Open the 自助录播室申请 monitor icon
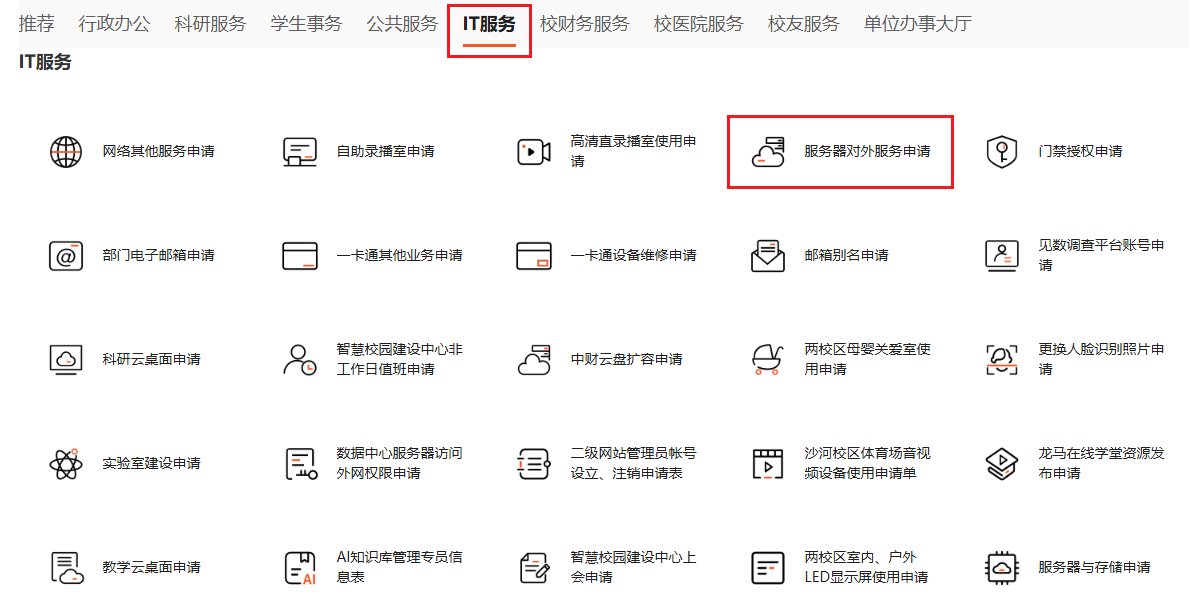This screenshot has width=1203, height=616. point(300,152)
